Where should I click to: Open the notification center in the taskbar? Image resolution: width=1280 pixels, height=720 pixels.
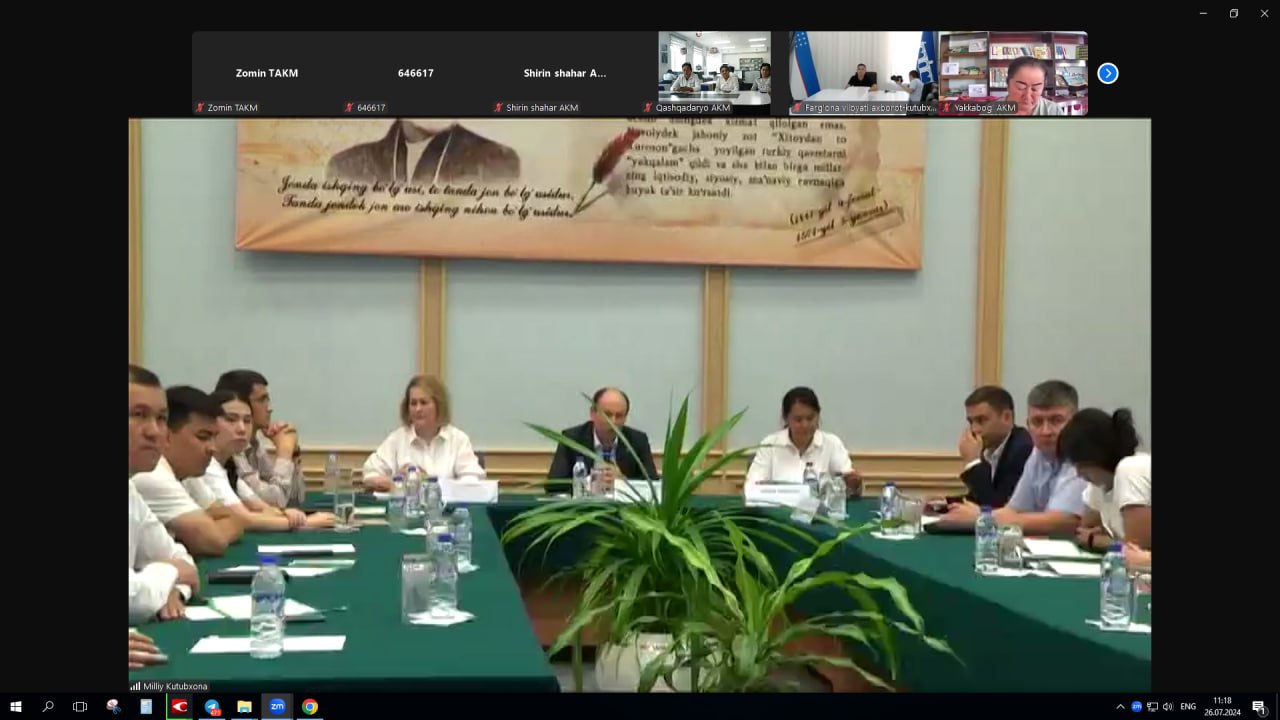click(x=1259, y=706)
